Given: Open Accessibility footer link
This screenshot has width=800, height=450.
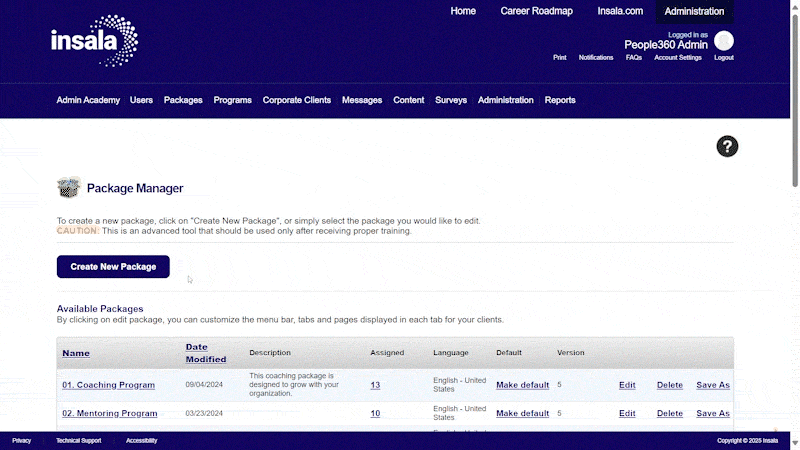Looking at the screenshot, I should coord(141,441).
